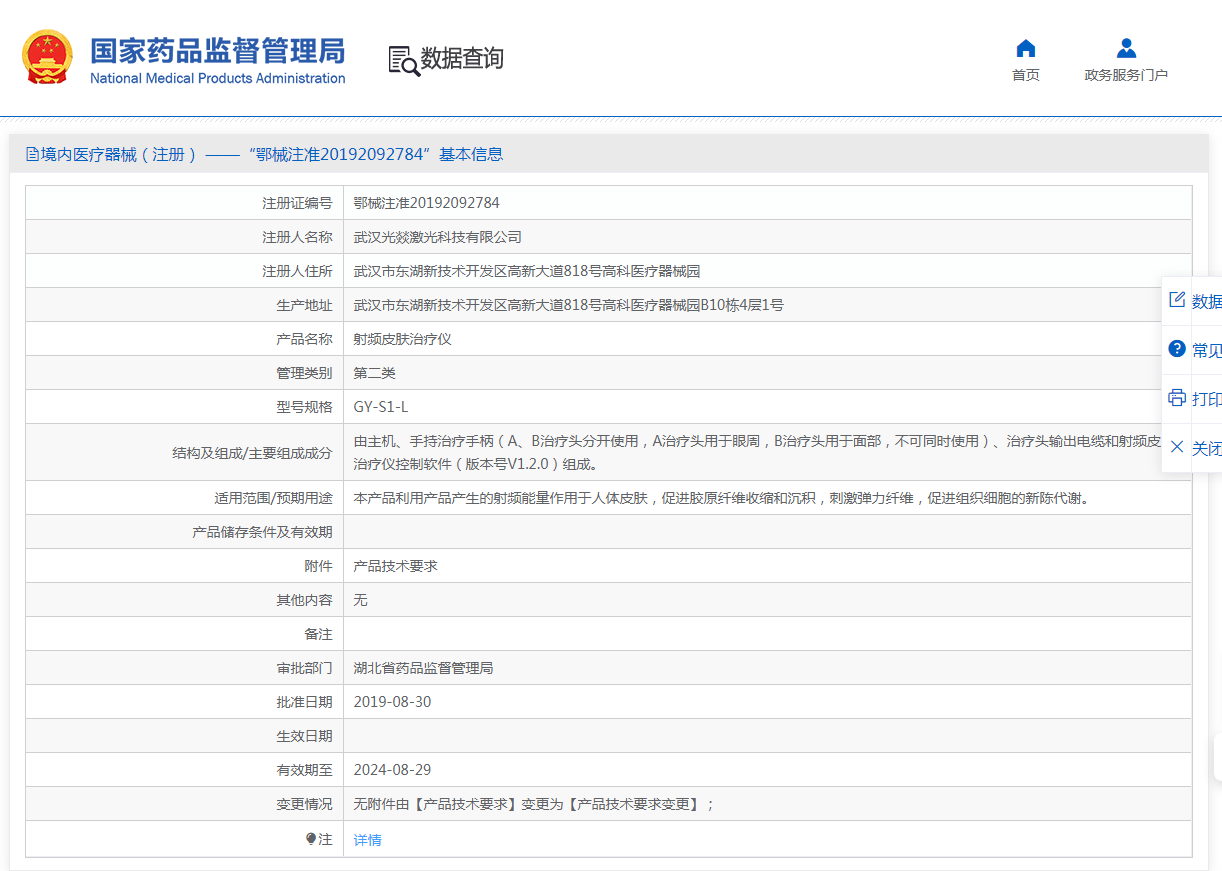Click the 批准日期 row label

tap(304, 702)
